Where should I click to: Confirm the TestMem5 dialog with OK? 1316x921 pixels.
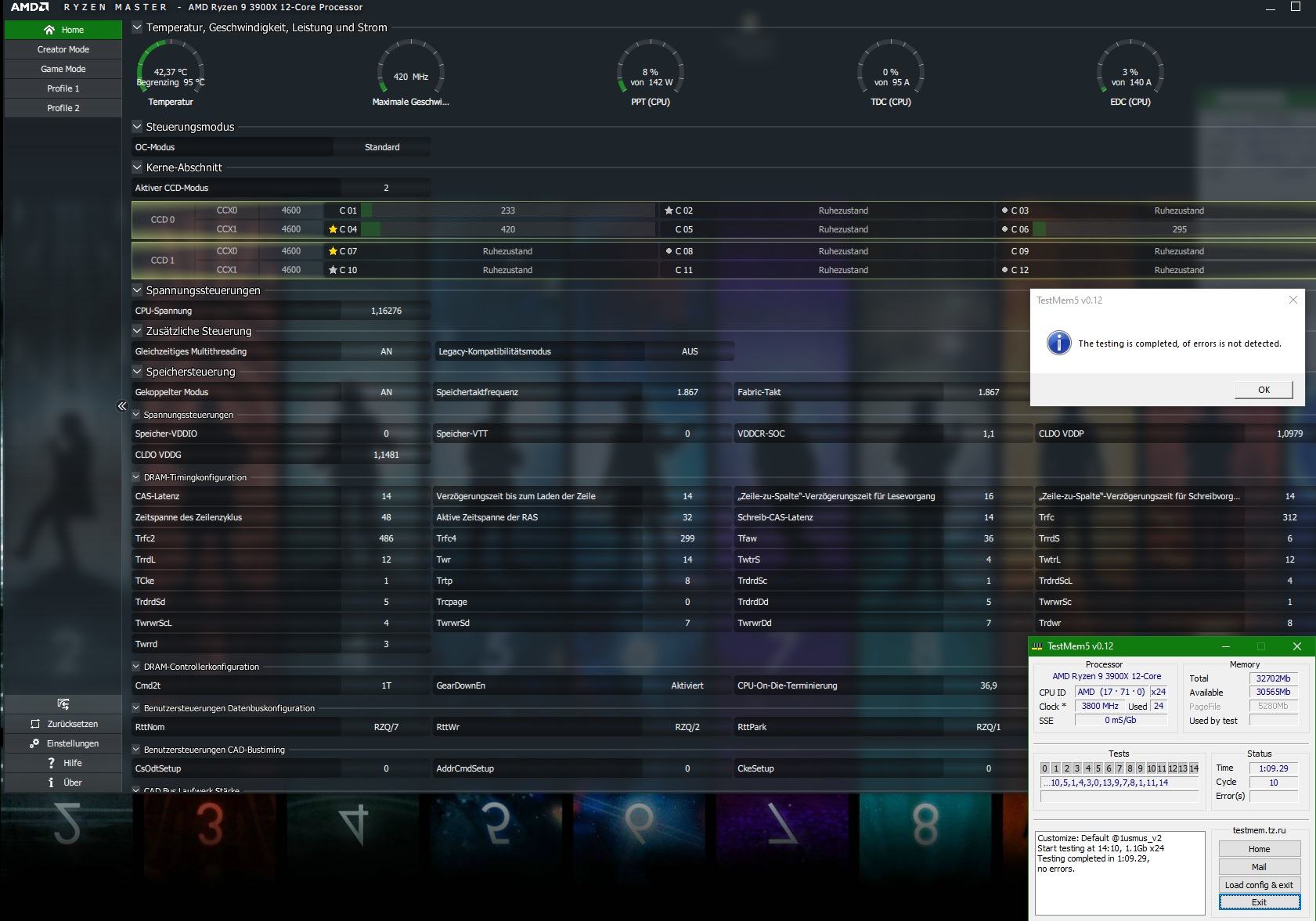tap(1264, 390)
